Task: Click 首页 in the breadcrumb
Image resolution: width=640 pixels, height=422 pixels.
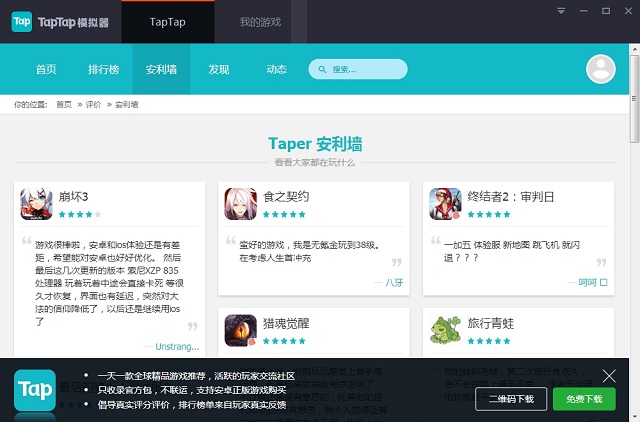Action: point(64,105)
